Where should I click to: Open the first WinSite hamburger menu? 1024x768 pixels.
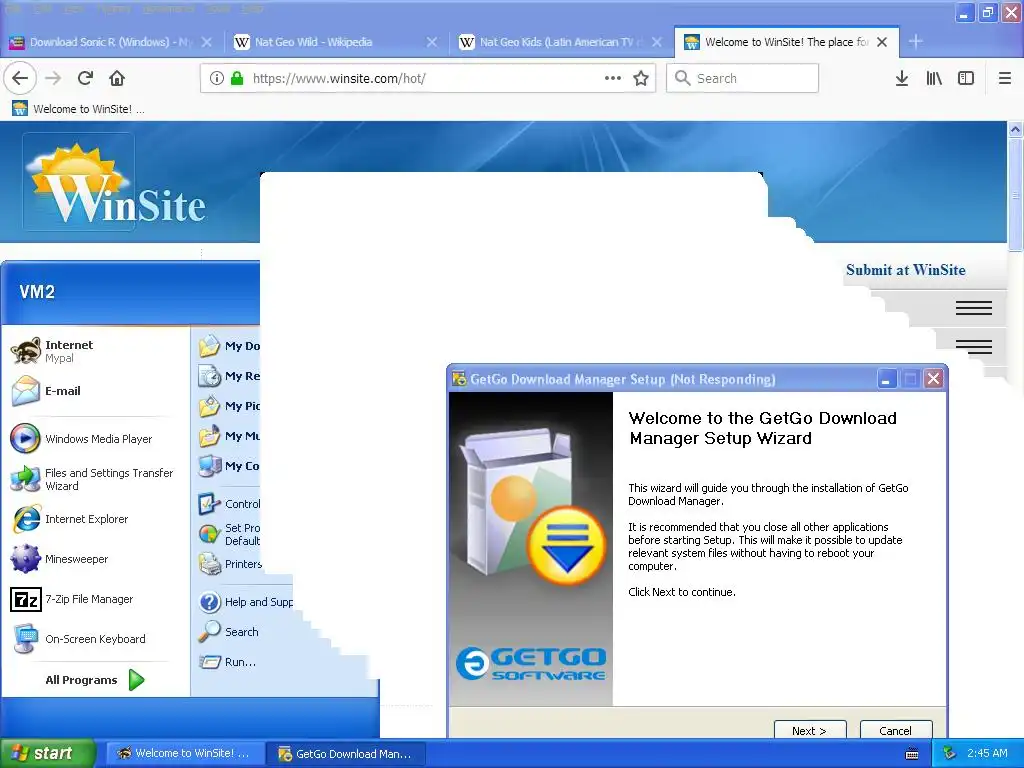(x=974, y=308)
